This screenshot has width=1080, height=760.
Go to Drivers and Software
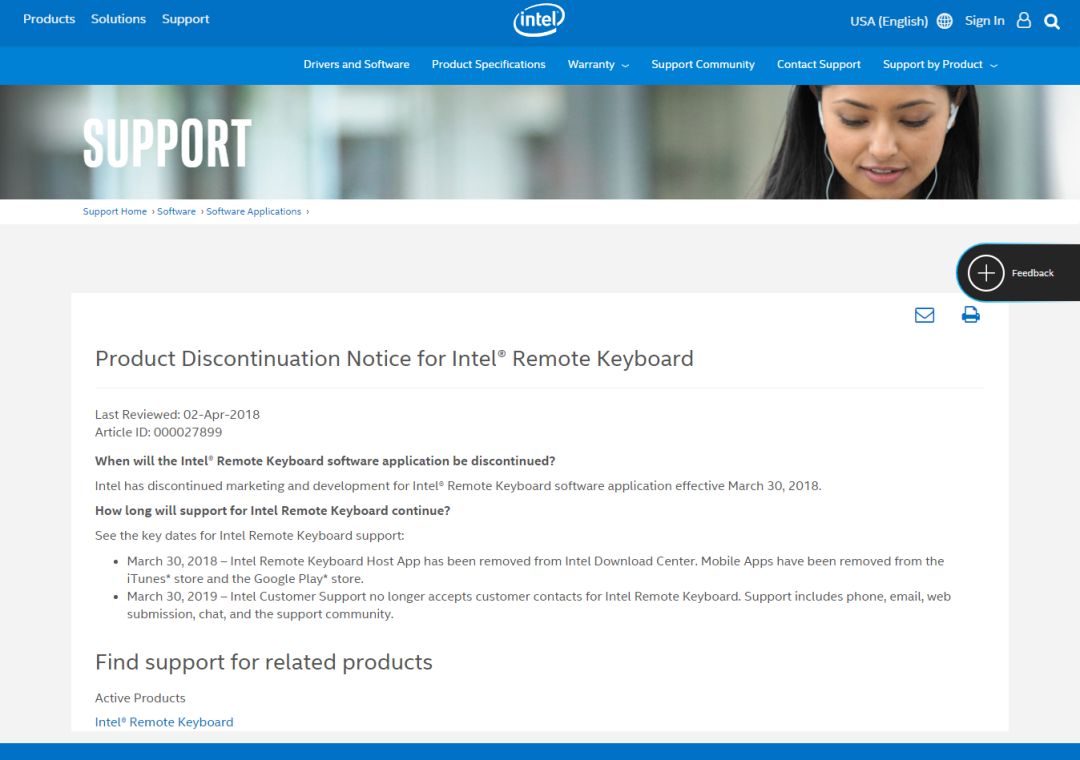(356, 64)
